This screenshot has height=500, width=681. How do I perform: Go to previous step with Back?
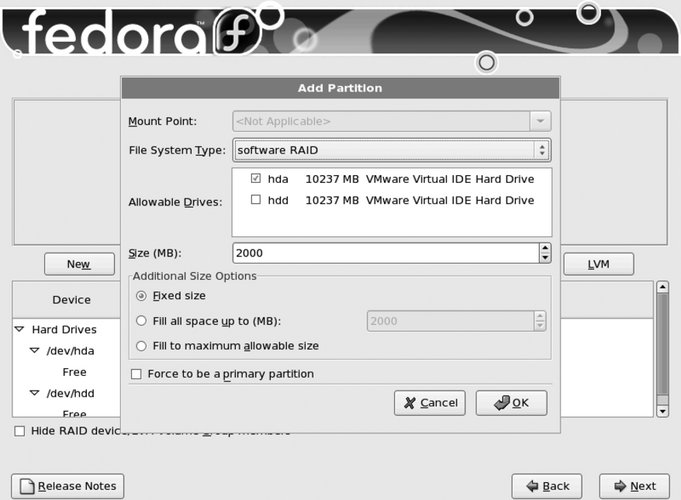(546, 487)
